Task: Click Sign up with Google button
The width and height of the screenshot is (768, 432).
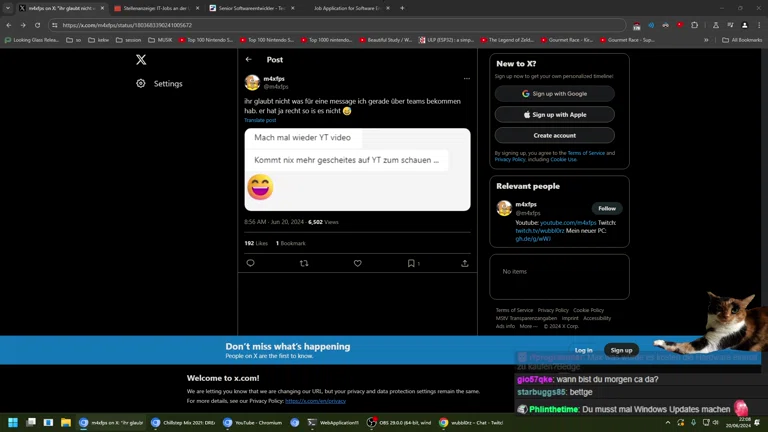Action: 554,94
